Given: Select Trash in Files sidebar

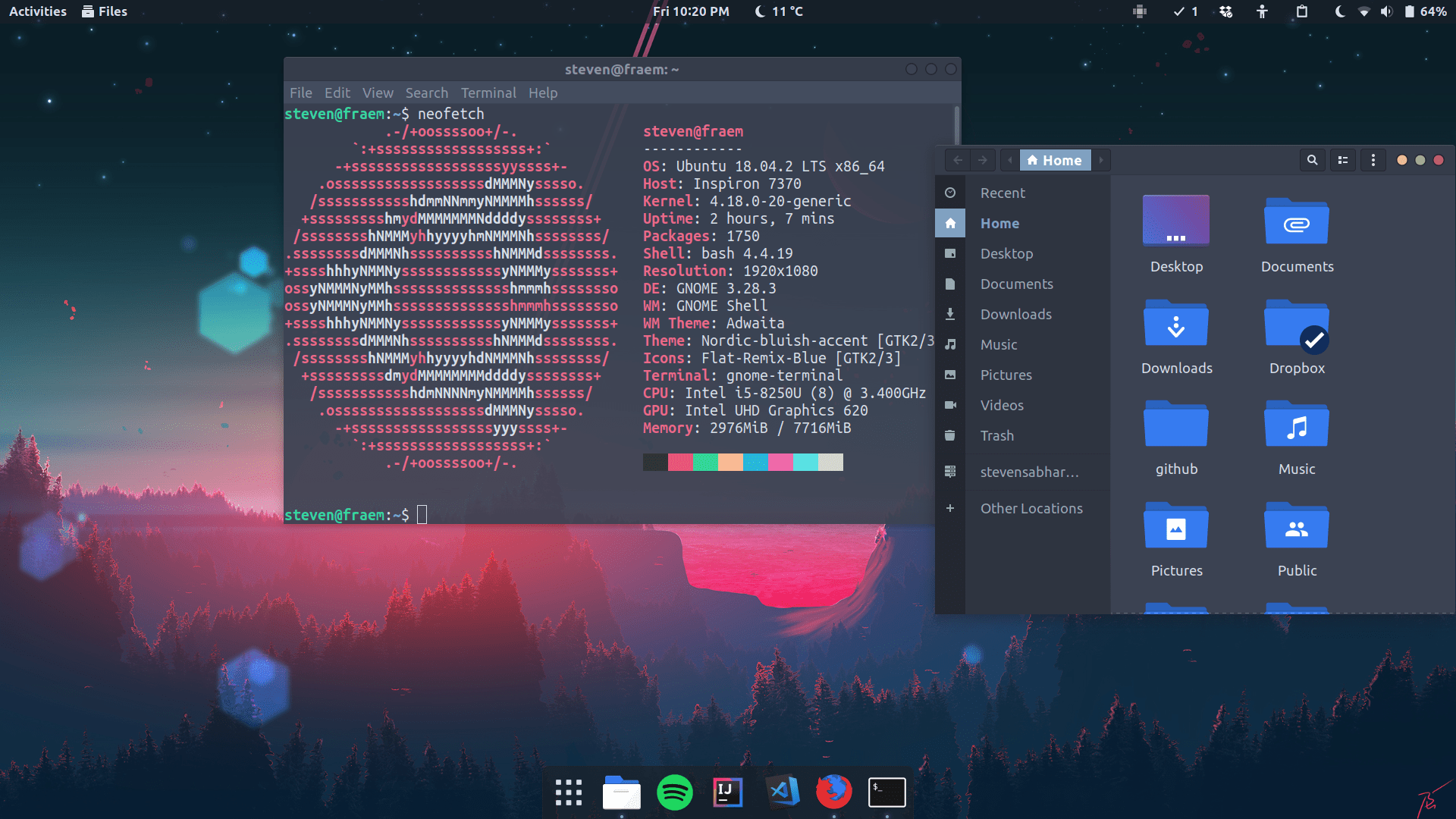Looking at the screenshot, I should [996, 435].
